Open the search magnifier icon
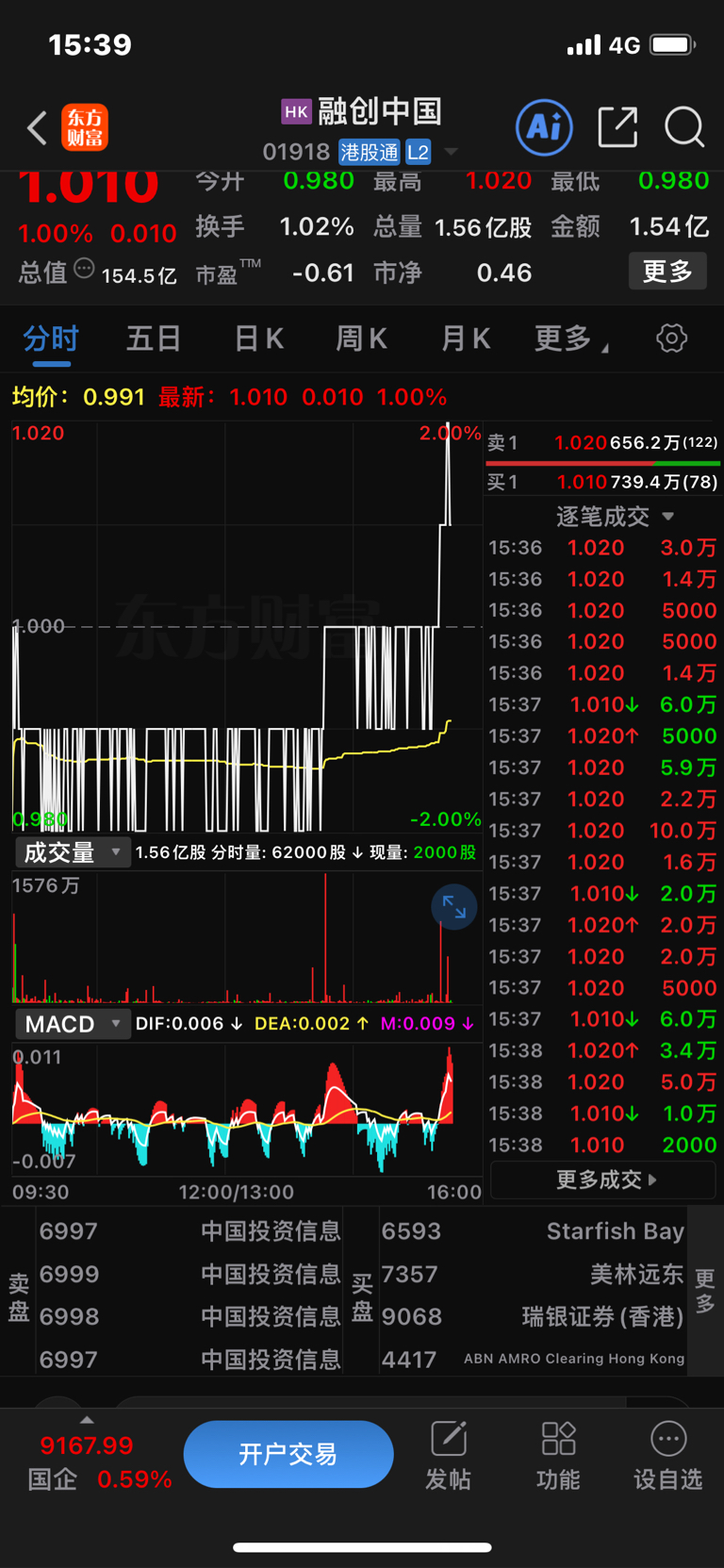Screen dimensions: 724x1568 click(684, 126)
